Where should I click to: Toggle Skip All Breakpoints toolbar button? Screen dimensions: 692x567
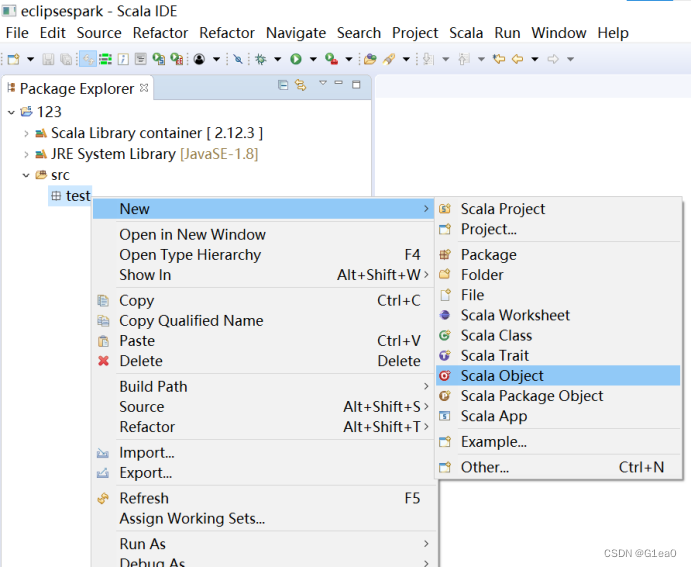click(238, 59)
